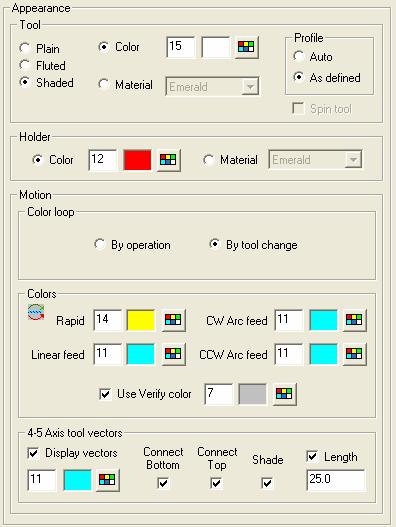Screen dimensions: 396x527
Task: Click the motion colors reset icon
Action: [36, 312]
